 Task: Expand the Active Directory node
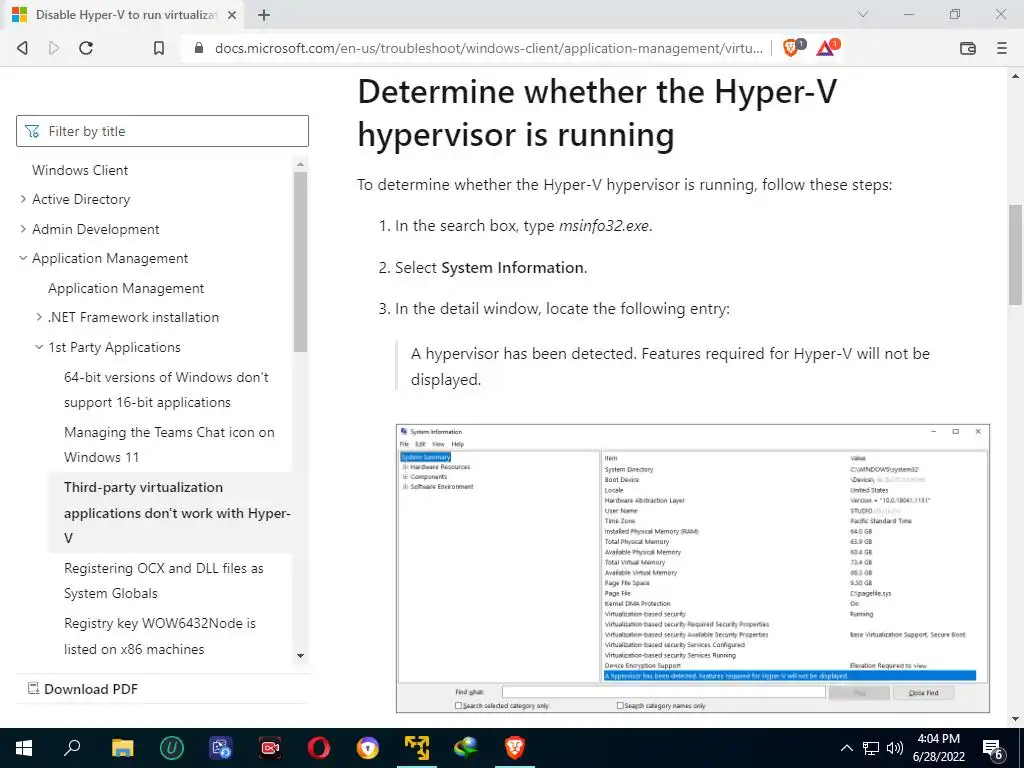23,199
